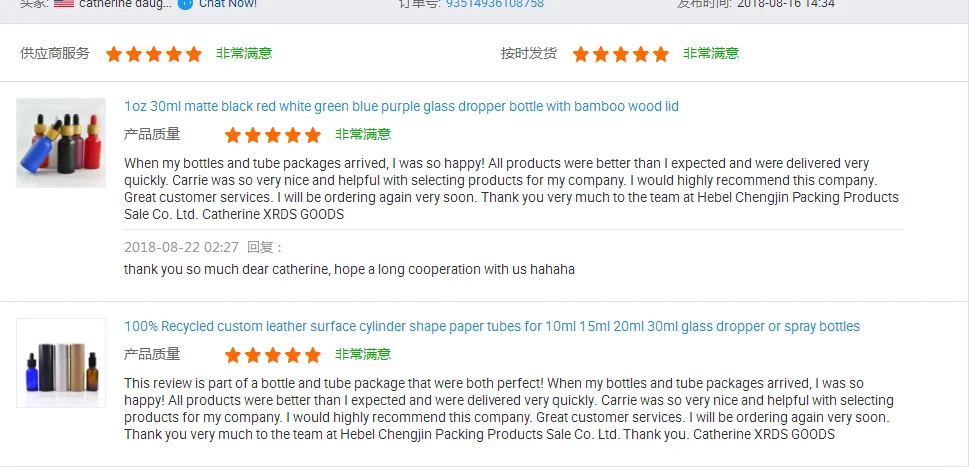Click 非常满意 label next to 按时发货 stars
Viewport: 969px width, 467px height.
[711, 54]
